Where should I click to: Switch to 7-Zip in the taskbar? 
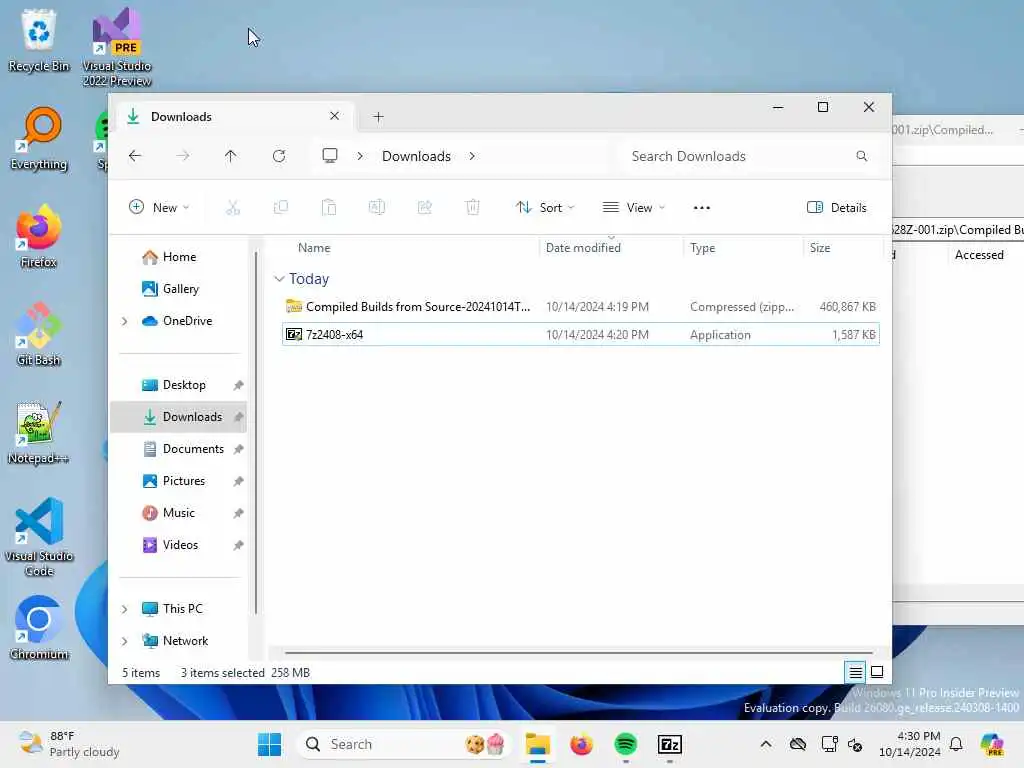coord(670,744)
